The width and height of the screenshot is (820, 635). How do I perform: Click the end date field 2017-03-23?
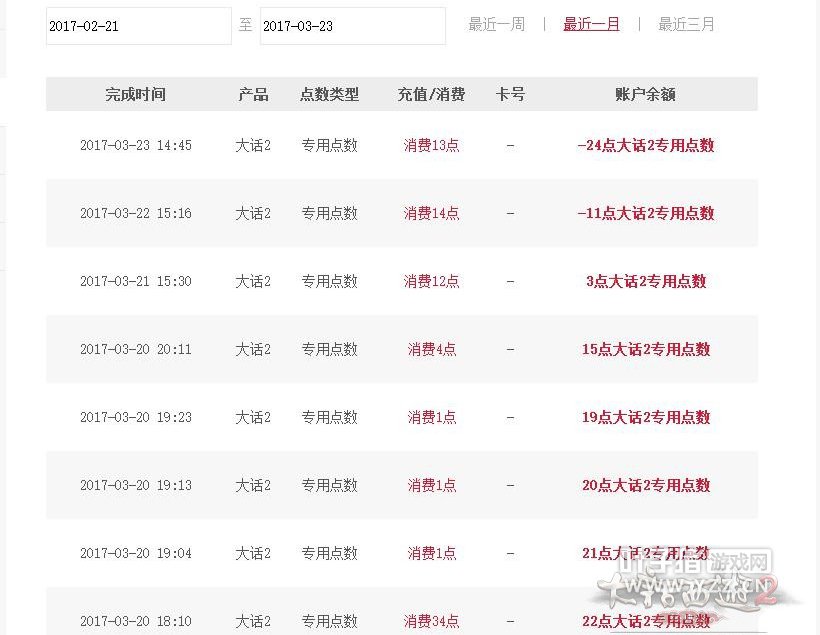[x=352, y=26]
